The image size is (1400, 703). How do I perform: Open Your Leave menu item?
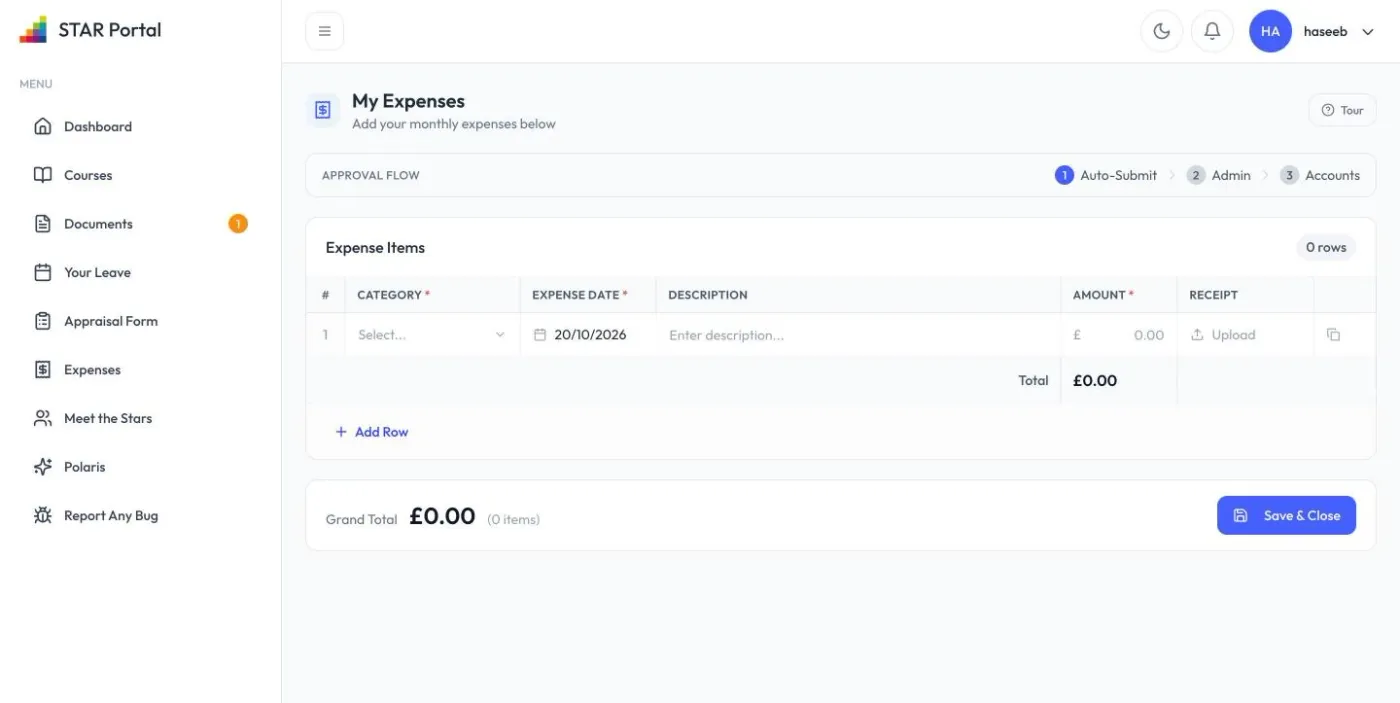pyautogui.click(x=140, y=272)
